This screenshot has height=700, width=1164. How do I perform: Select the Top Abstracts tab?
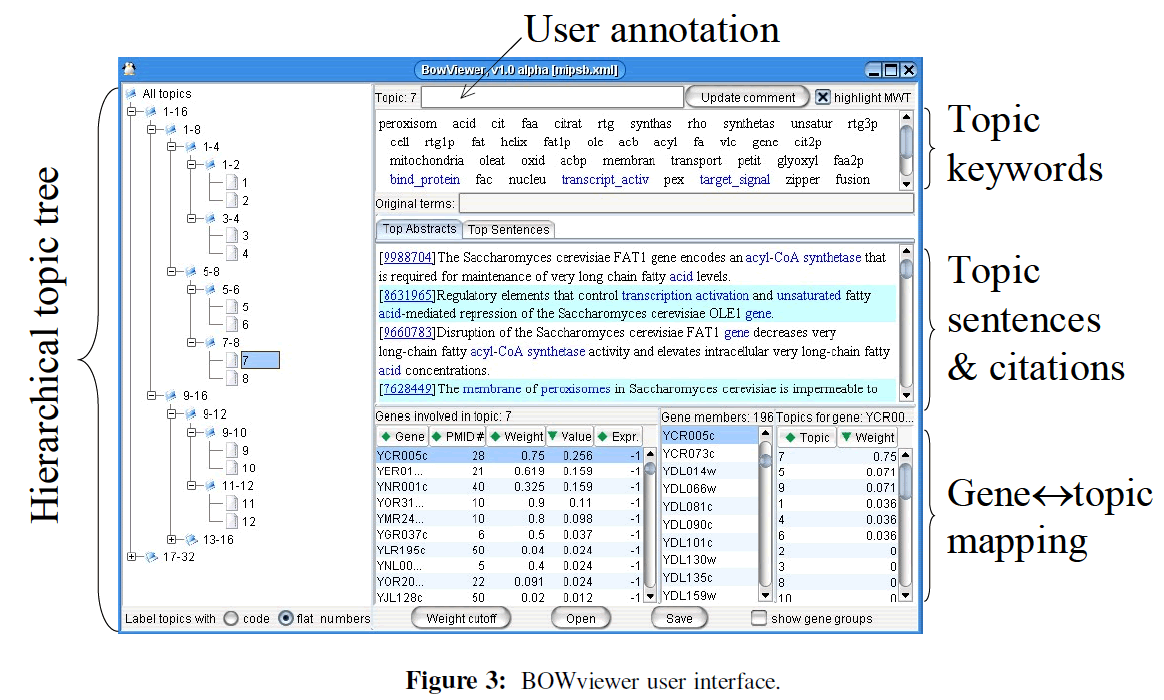coord(420,229)
